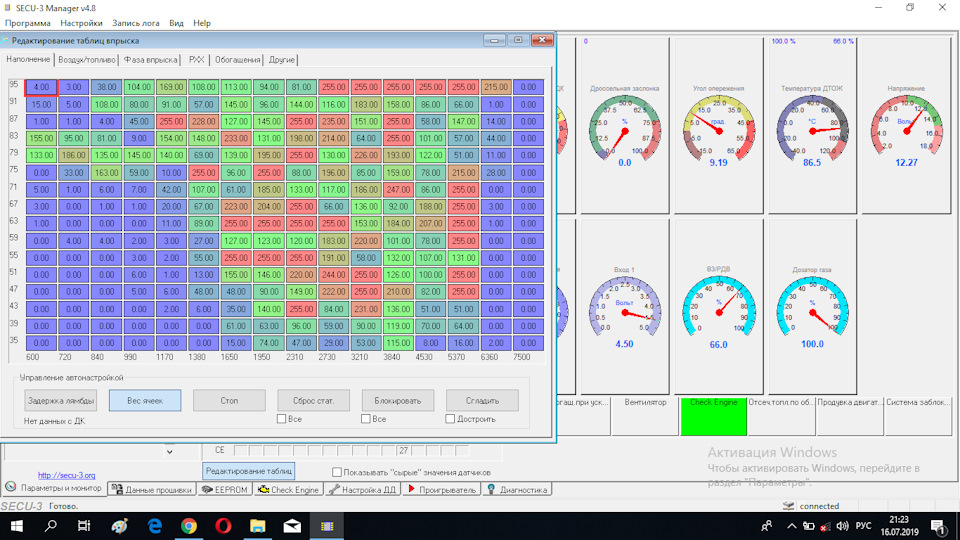This screenshot has height=540, width=960.
Task: Click the Вход 1 voltage gauge
Action: pyautogui.click(x=624, y=307)
